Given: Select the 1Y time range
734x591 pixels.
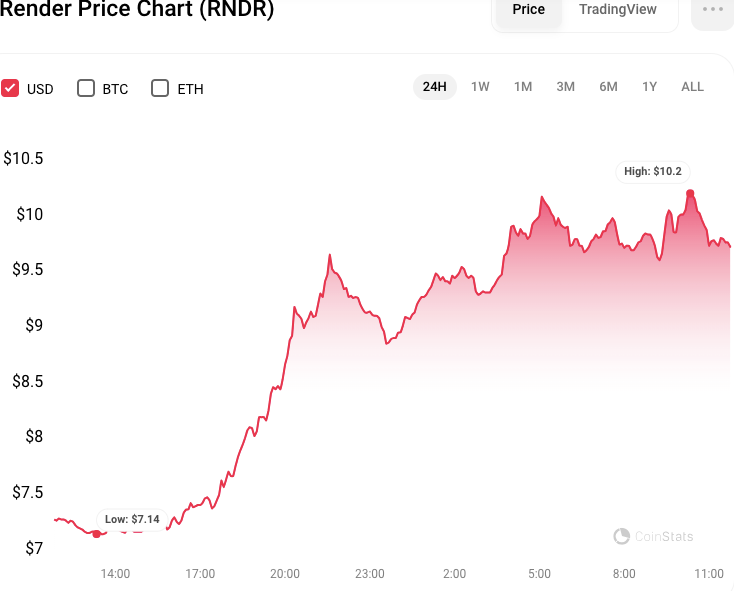Looking at the screenshot, I should [650, 87].
